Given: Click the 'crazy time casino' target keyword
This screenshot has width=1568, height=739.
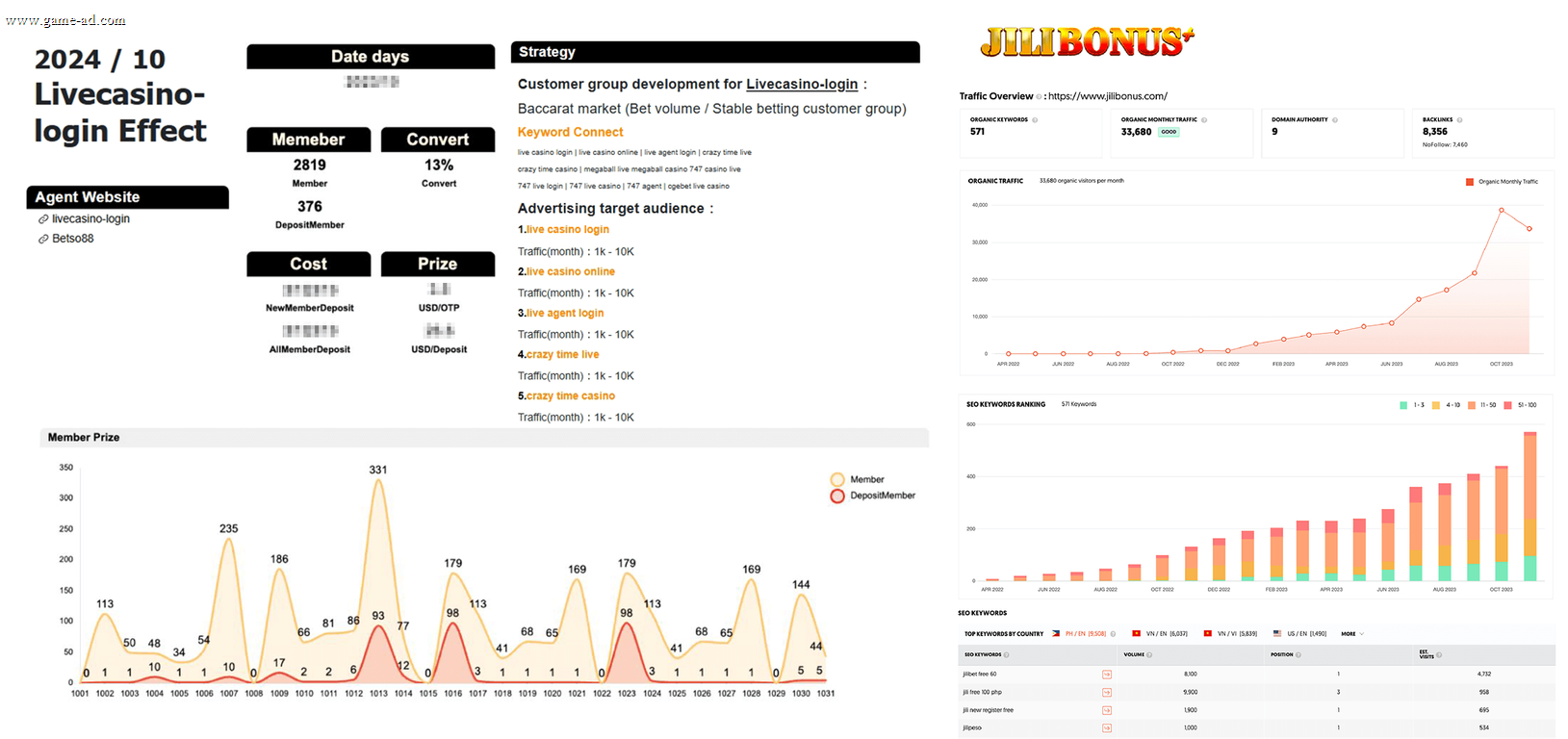Looking at the screenshot, I should pos(570,396).
